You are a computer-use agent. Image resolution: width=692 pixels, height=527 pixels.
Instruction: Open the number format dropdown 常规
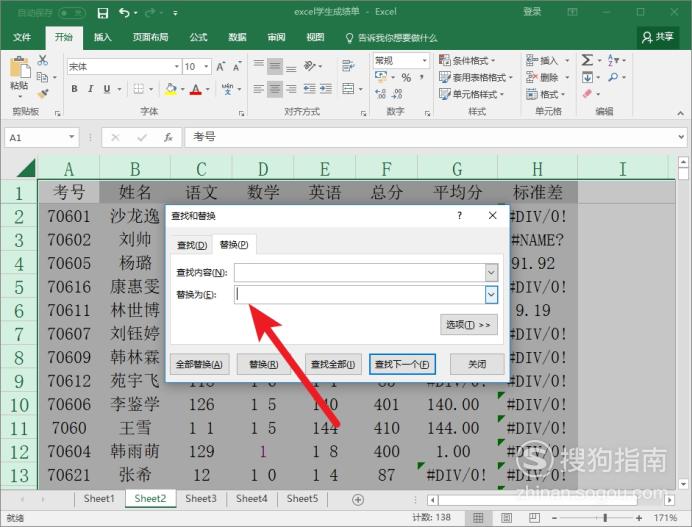pyautogui.click(x=425, y=60)
